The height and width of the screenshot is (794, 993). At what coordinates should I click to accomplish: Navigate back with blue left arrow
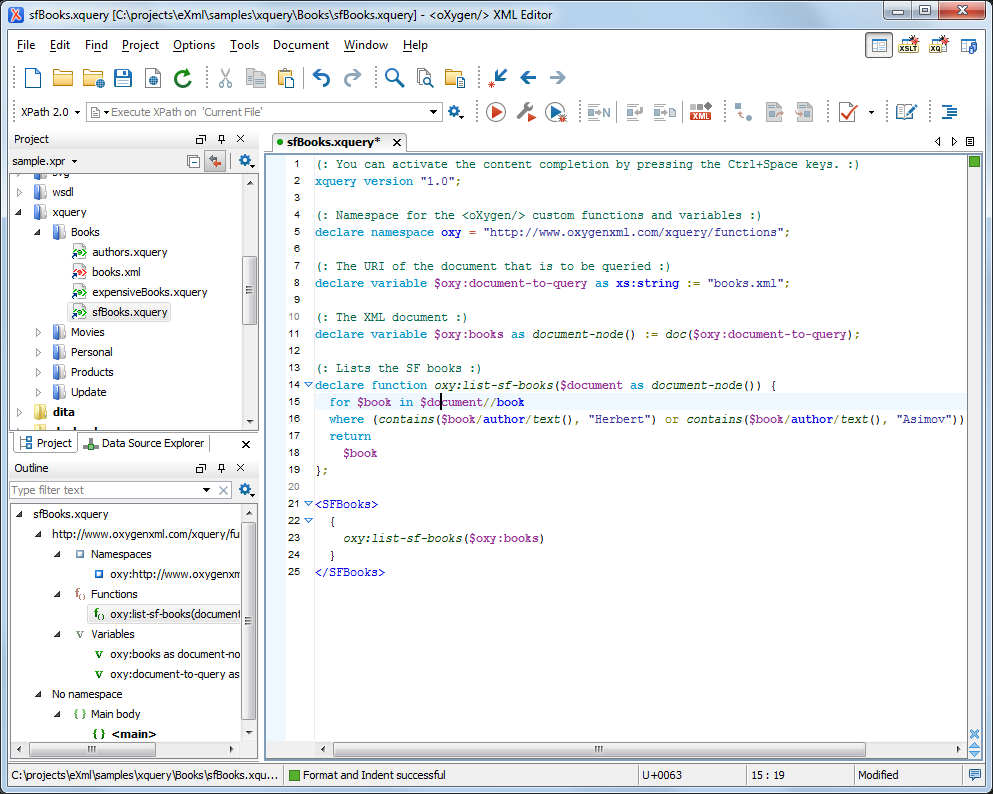pos(528,78)
